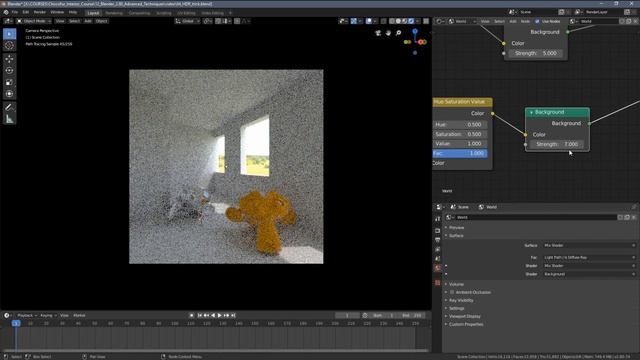Open the viewport Add menu
Viewport: 640px width, 360px height.
[x=88, y=21]
